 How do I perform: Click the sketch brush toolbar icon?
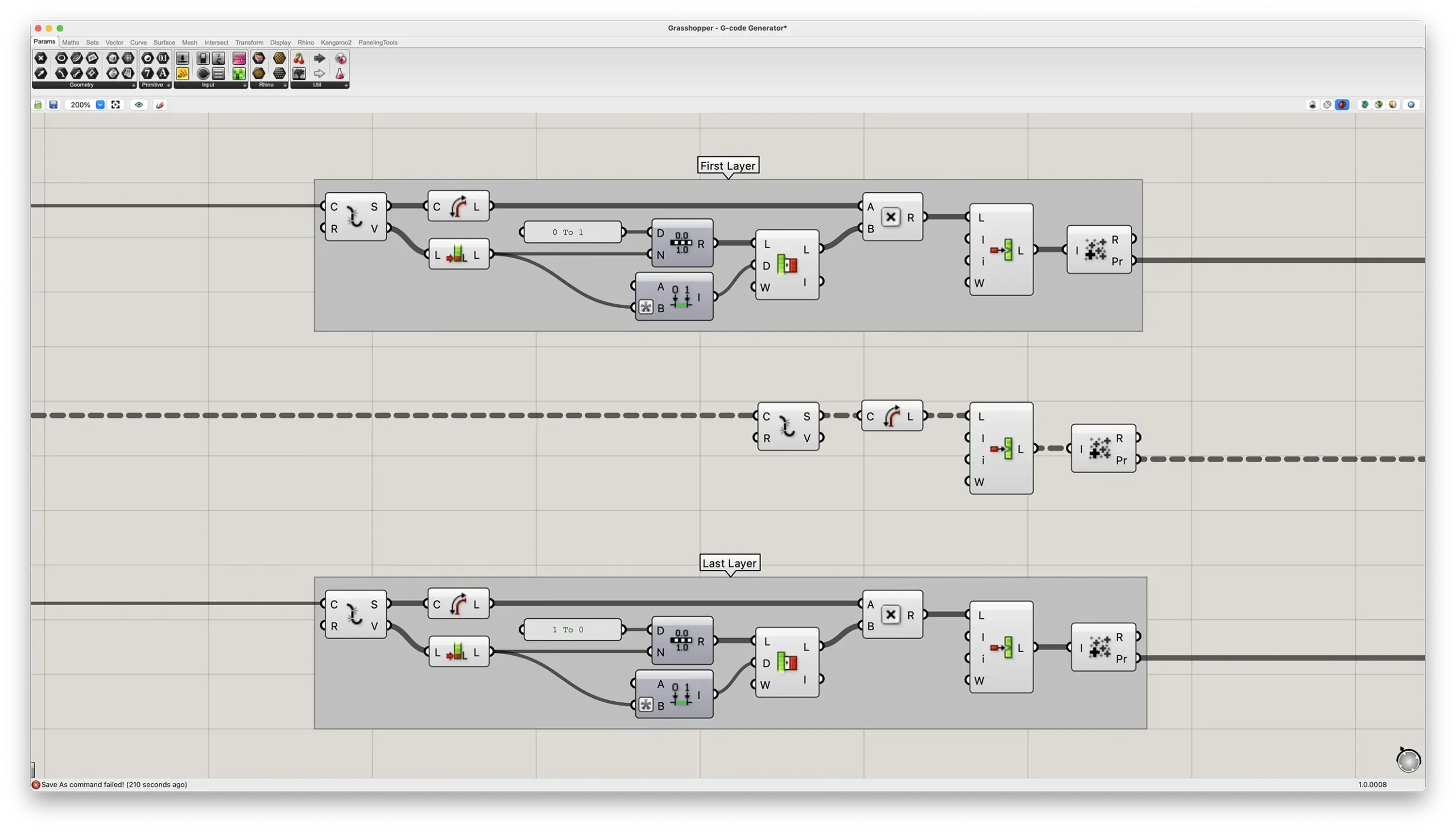(x=160, y=105)
